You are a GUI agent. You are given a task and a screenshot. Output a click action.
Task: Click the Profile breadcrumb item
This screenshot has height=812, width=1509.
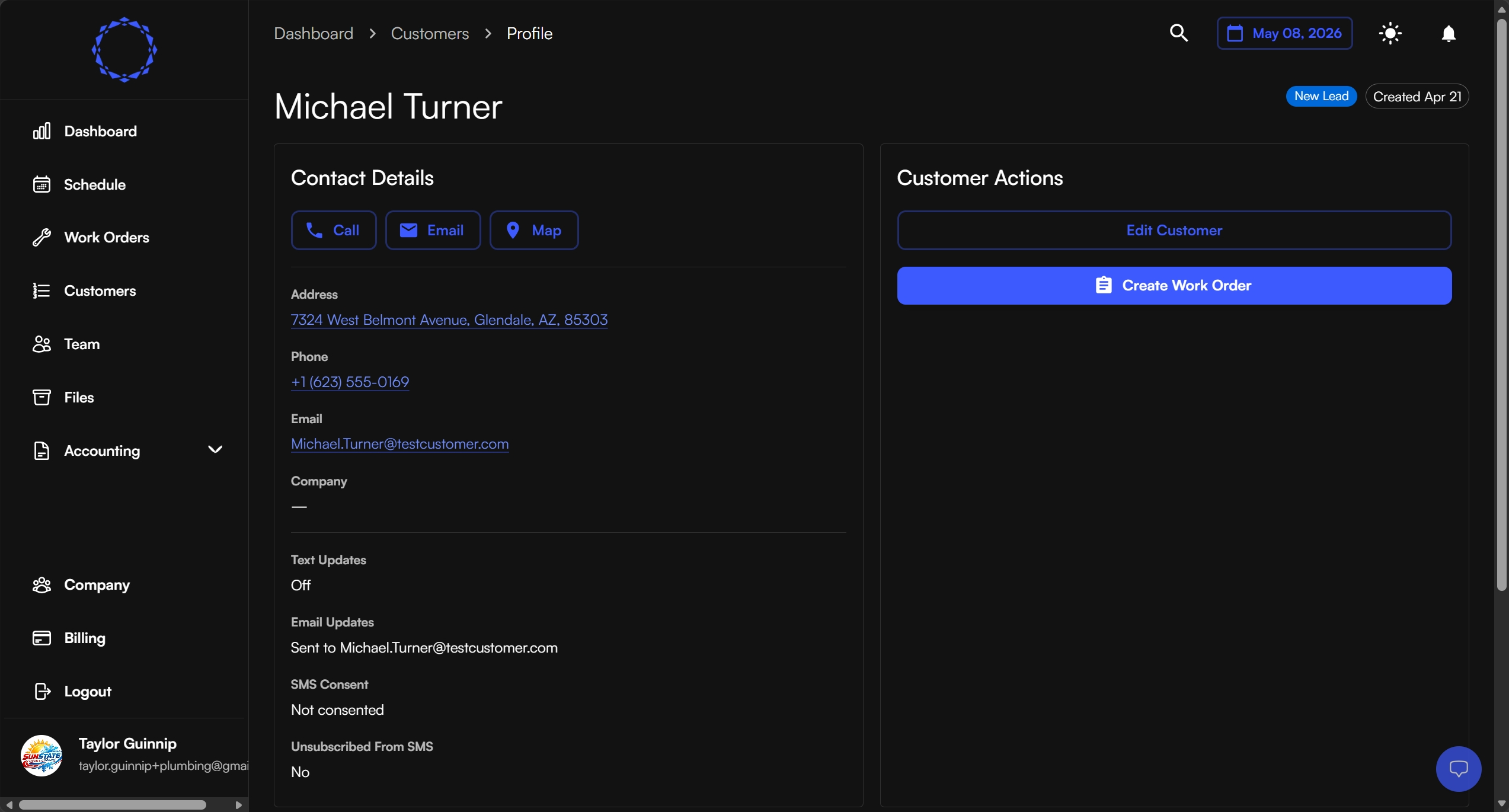pos(529,33)
